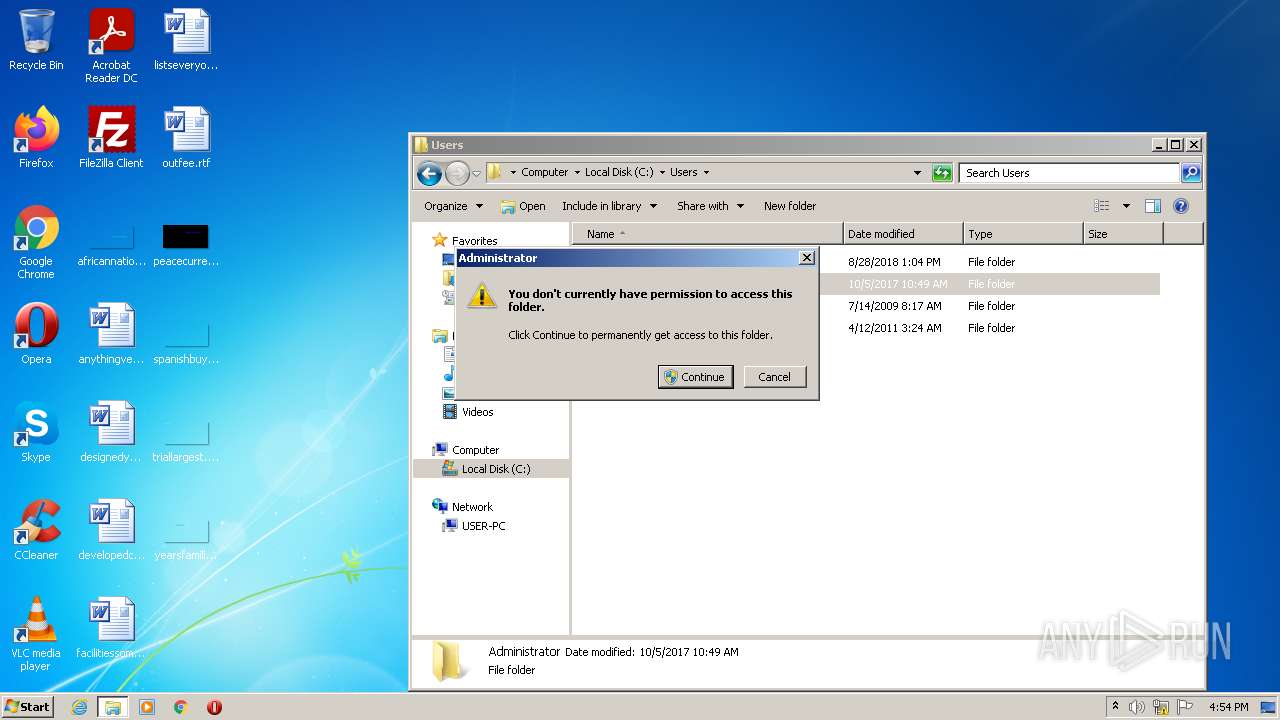The width and height of the screenshot is (1280, 720).
Task: Open USER-PC under Network
Action: click(475, 526)
